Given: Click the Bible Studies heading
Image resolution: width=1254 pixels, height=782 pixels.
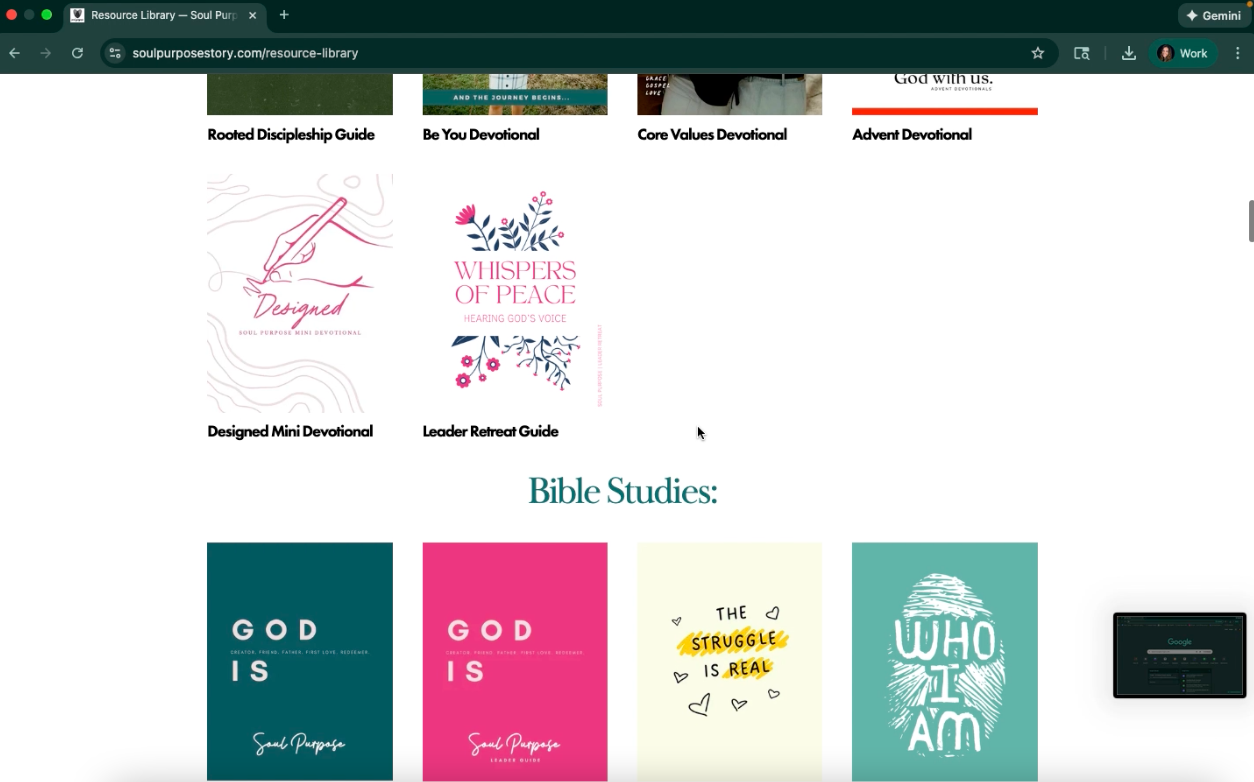Looking at the screenshot, I should pos(622,491).
